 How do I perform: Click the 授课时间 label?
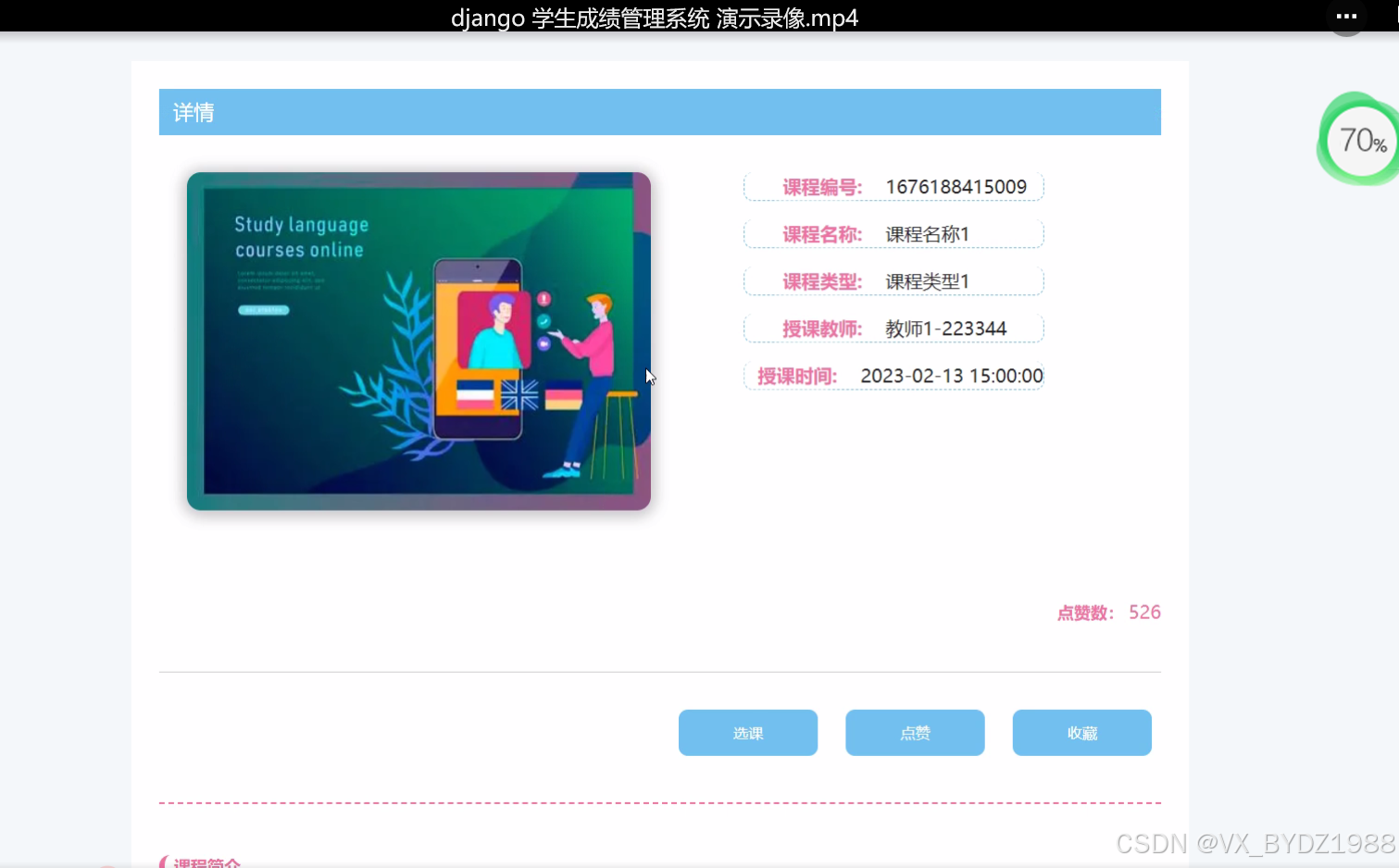pyautogui.click(x=797, y=376)
